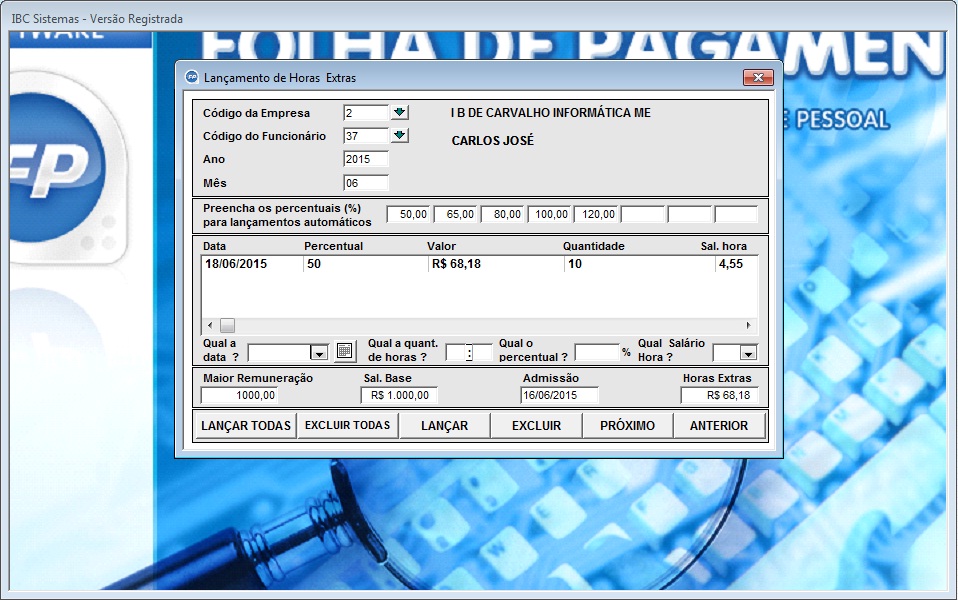Click the Quantidade column header
958x600 pixels.
pyautogui.click(x=593, y=246)
